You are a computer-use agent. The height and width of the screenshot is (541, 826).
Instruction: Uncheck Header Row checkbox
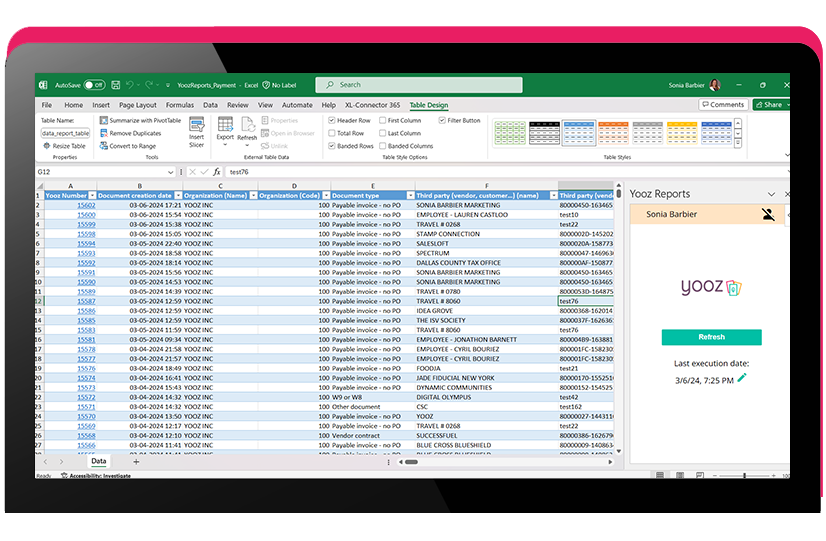point(332,121)
